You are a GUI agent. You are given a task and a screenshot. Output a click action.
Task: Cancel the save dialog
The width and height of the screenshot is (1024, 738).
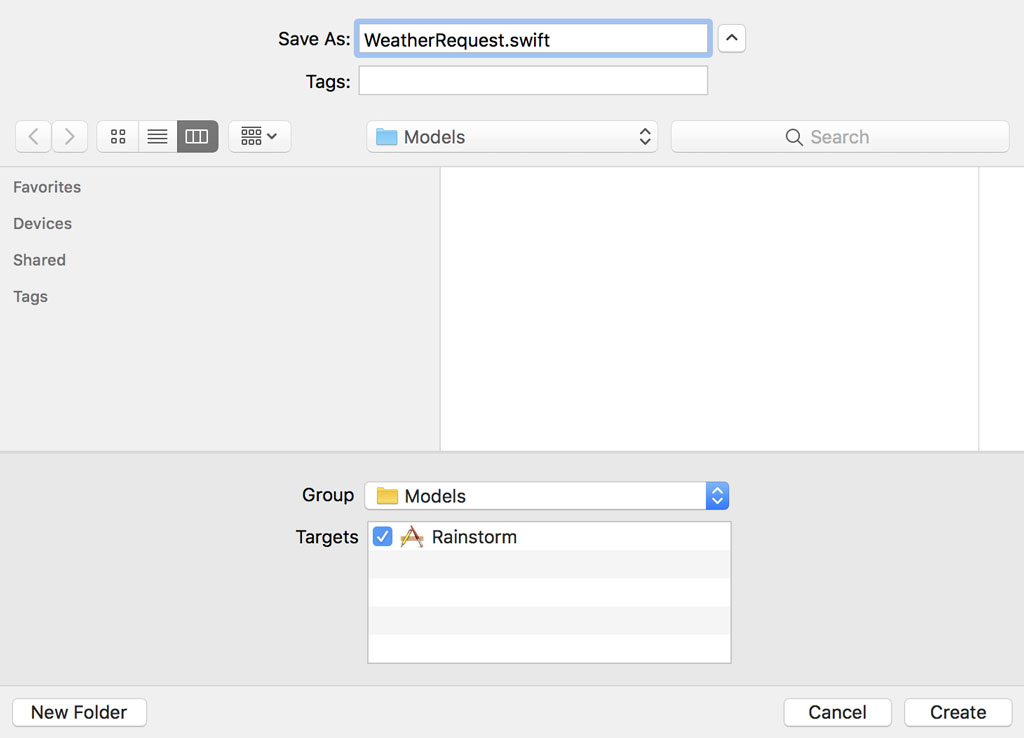tap(837, 712)
